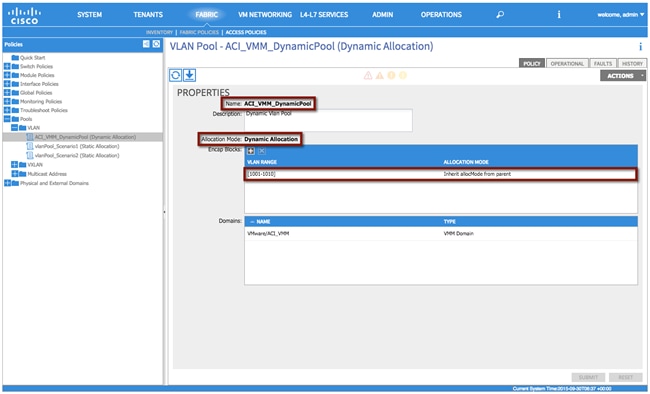Open the FABRIC menu
The height and width of the screenshot is (394, 650).
click(x=206, y=15)
